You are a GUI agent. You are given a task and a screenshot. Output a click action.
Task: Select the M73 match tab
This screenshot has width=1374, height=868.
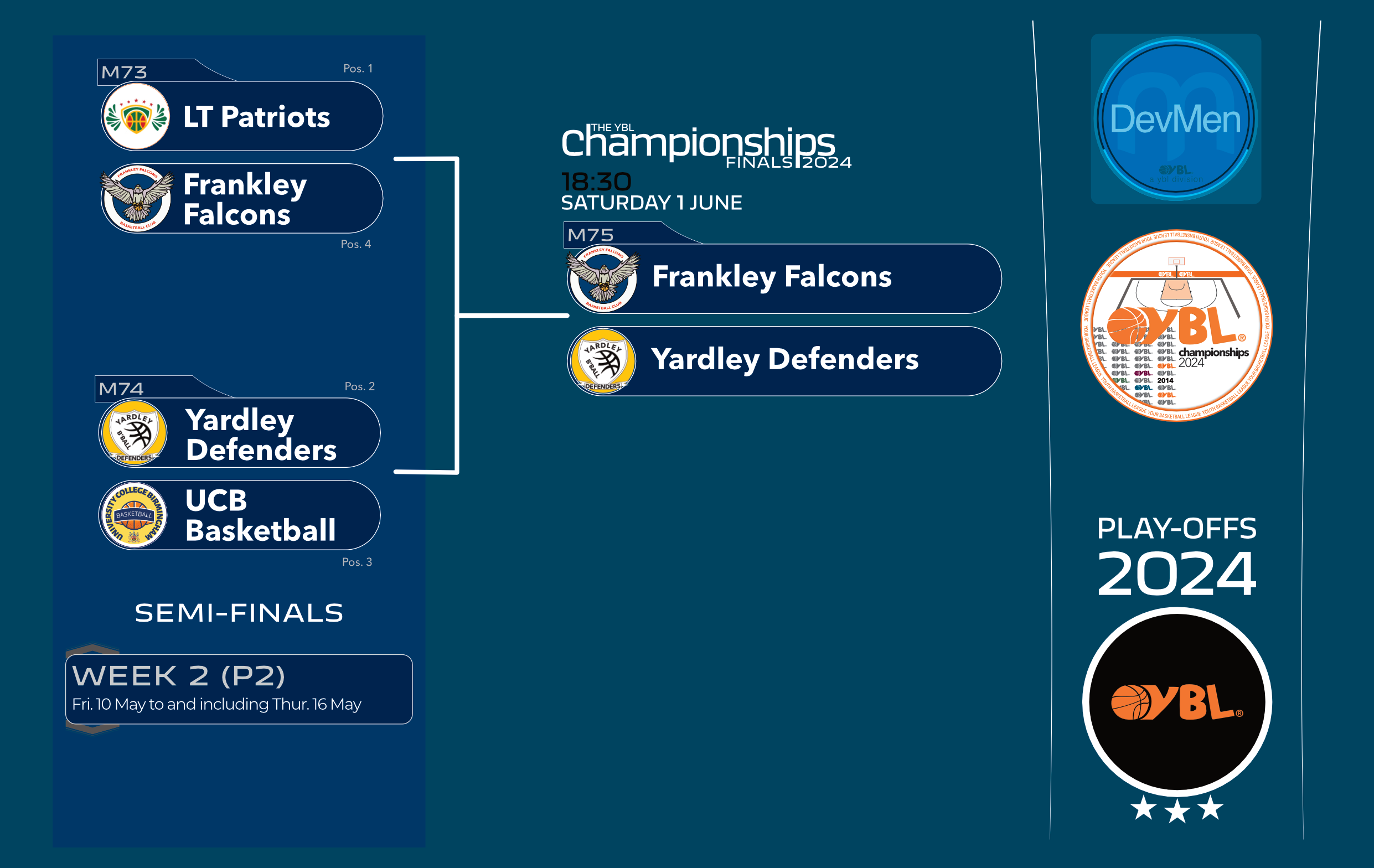click(124, 73)
